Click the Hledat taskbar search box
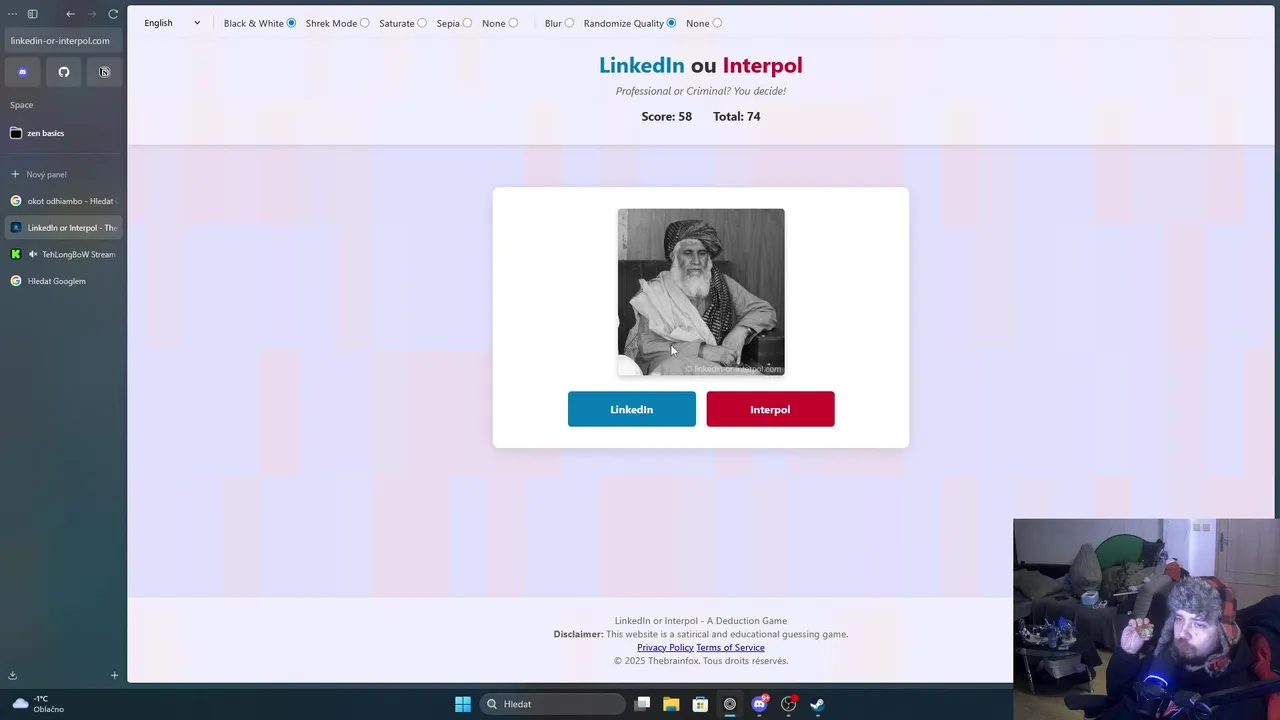 (x=553, y=704)
